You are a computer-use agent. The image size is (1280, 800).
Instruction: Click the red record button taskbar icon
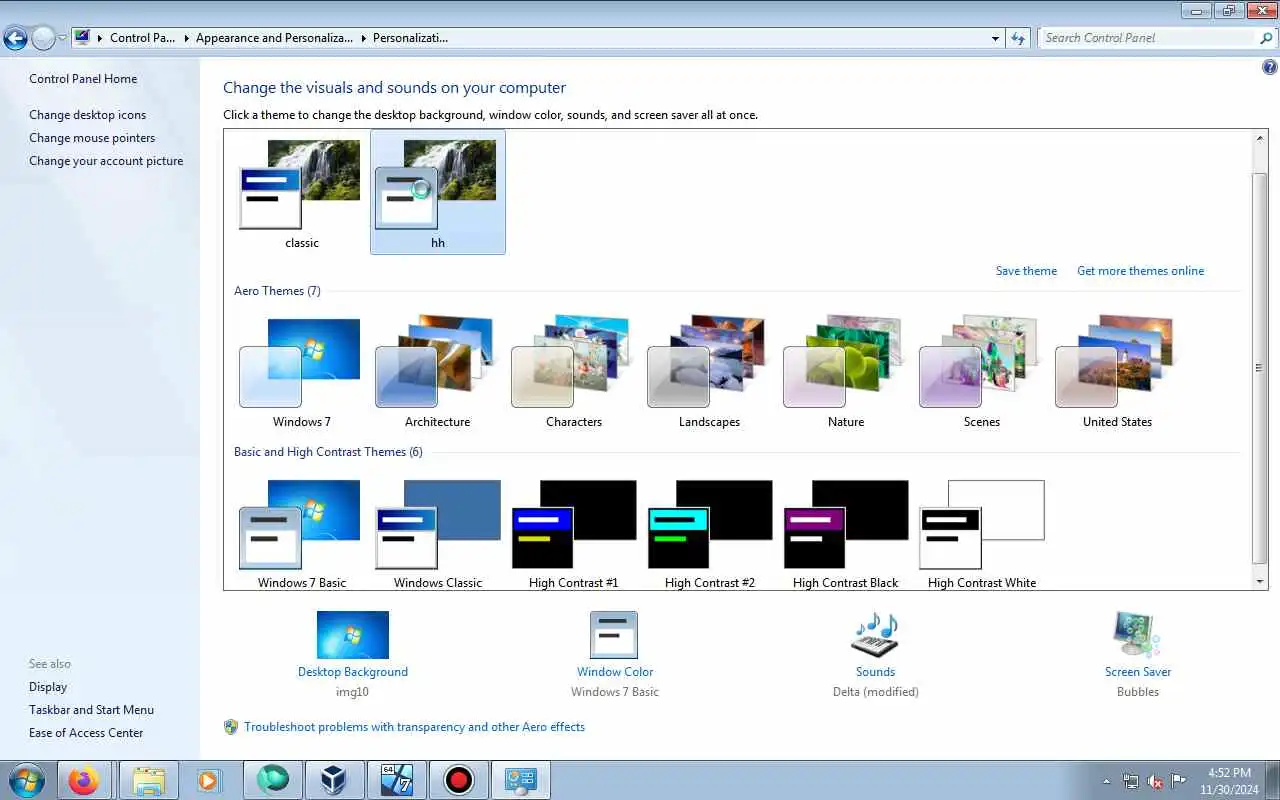tap(459, 780)
